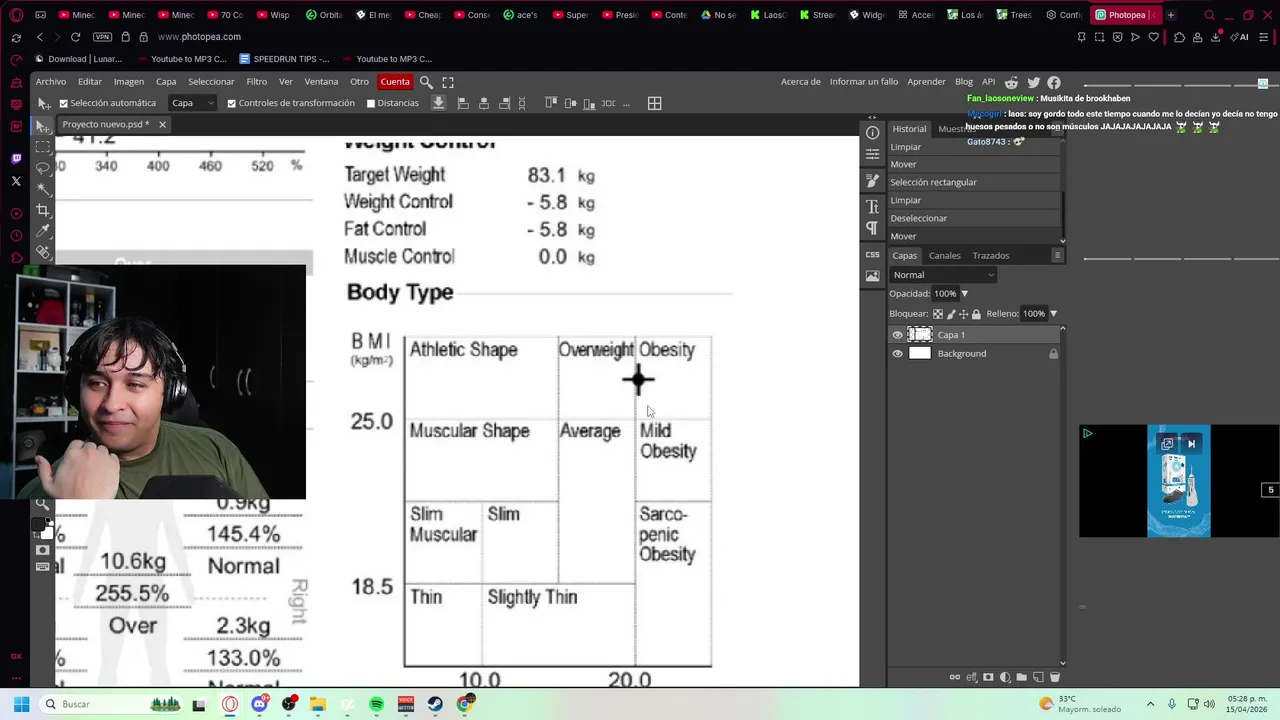Lock image pixels brush icon
This screenshot has height=720, width=1280.
950,314
